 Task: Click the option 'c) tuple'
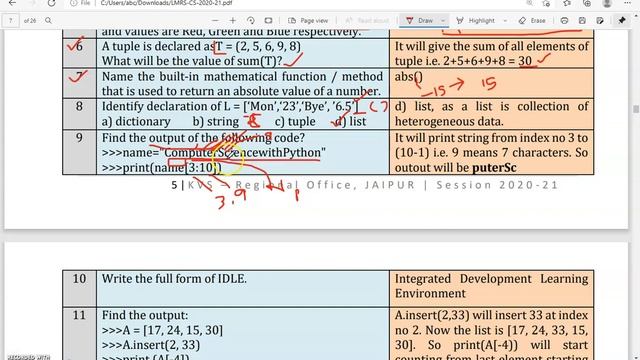(295, 122)
